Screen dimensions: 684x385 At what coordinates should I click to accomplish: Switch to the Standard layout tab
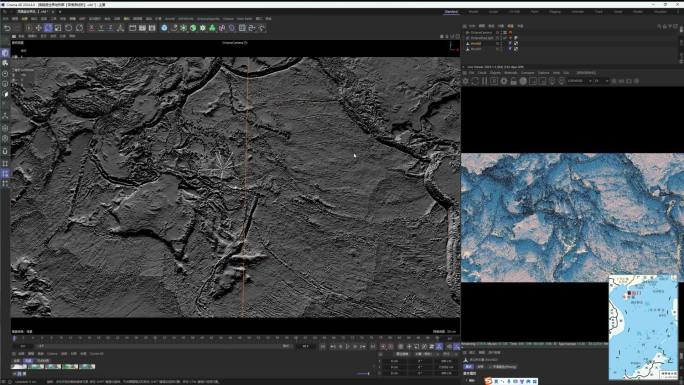coord(451,12)
